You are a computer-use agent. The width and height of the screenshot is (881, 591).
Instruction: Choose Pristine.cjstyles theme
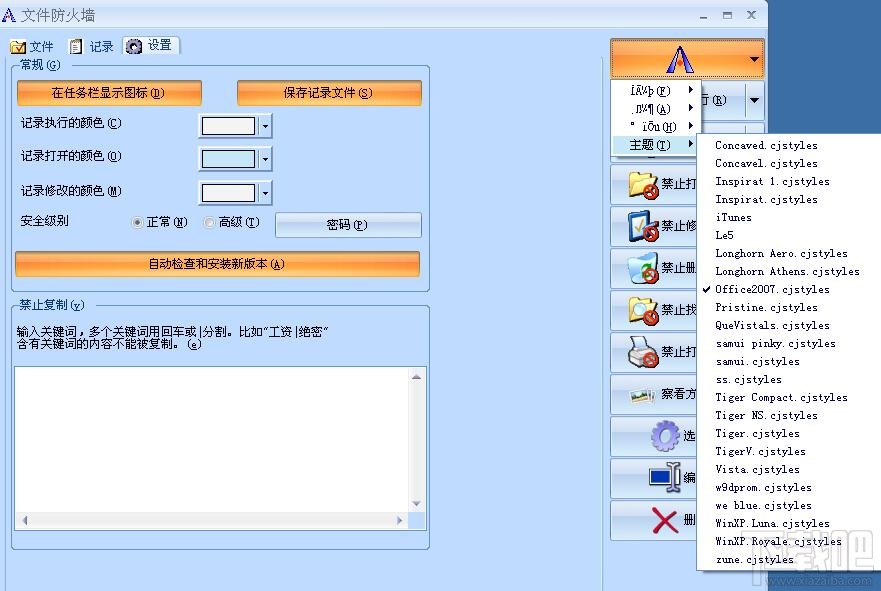pos(788,307)
